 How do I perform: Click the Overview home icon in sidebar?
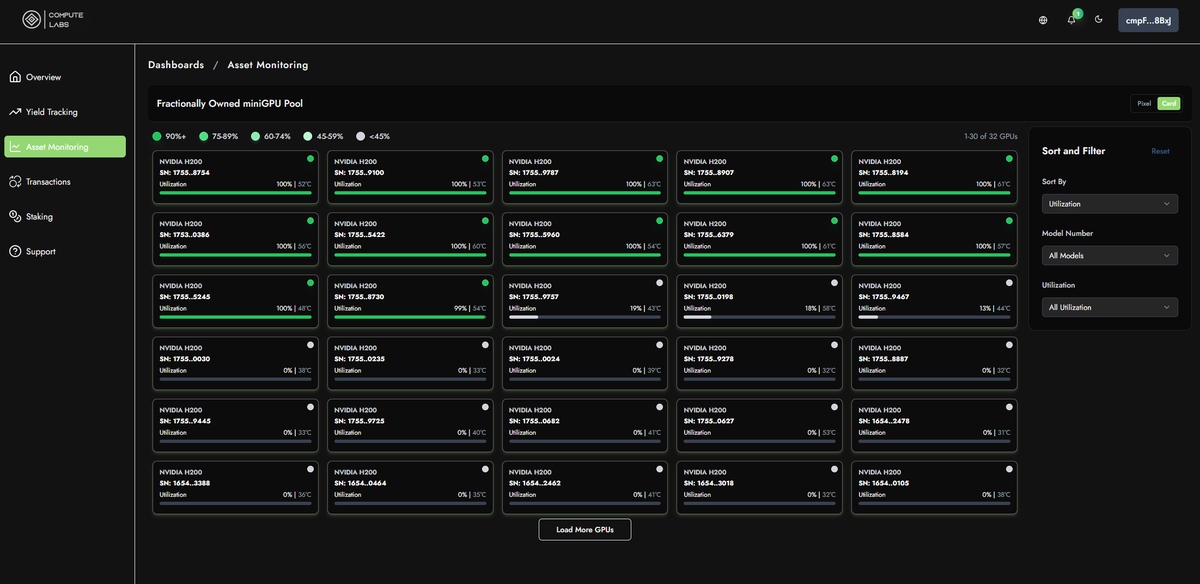coord(15,77)
